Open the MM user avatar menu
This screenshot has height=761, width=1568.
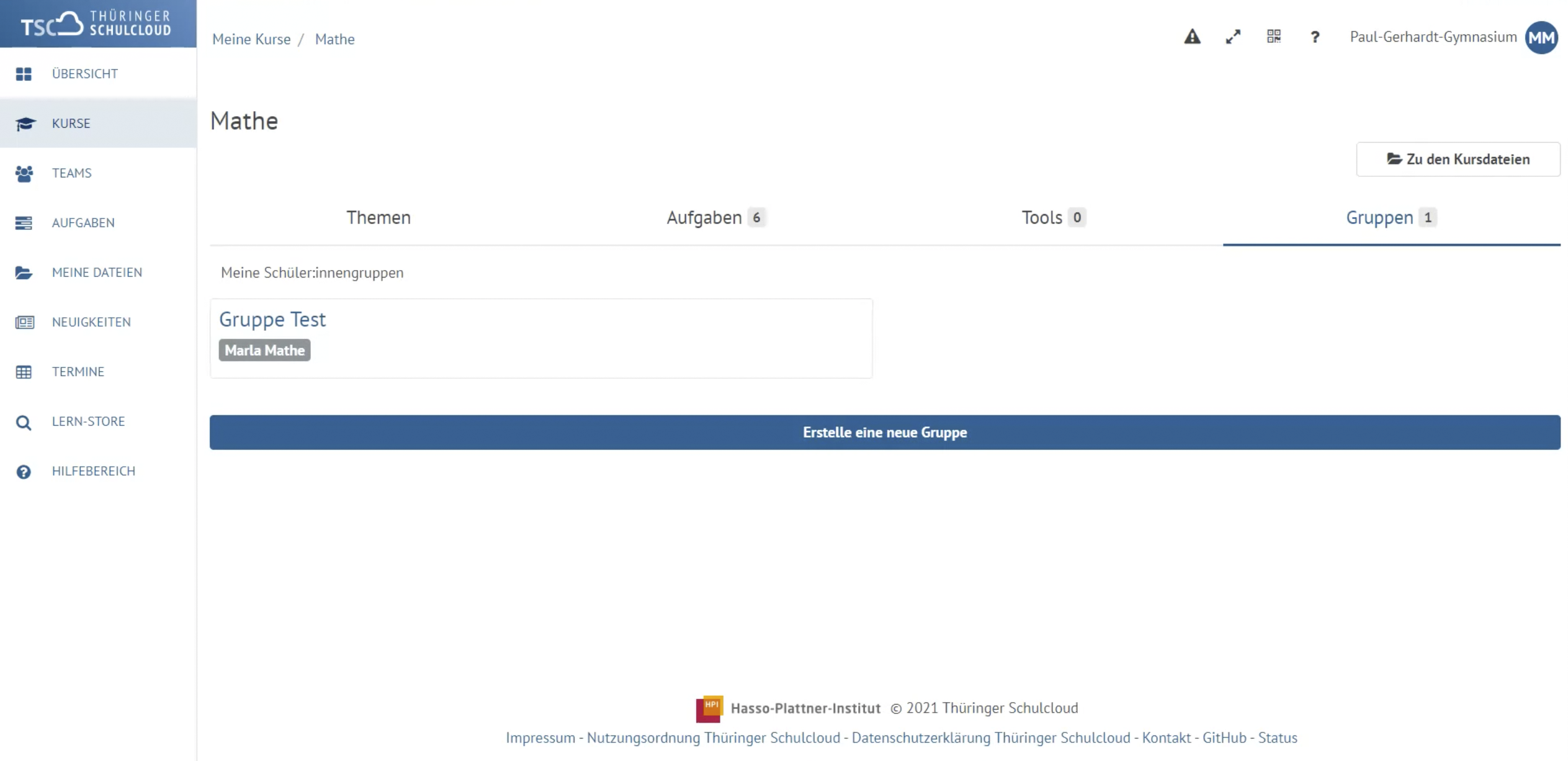[1541, 38]
